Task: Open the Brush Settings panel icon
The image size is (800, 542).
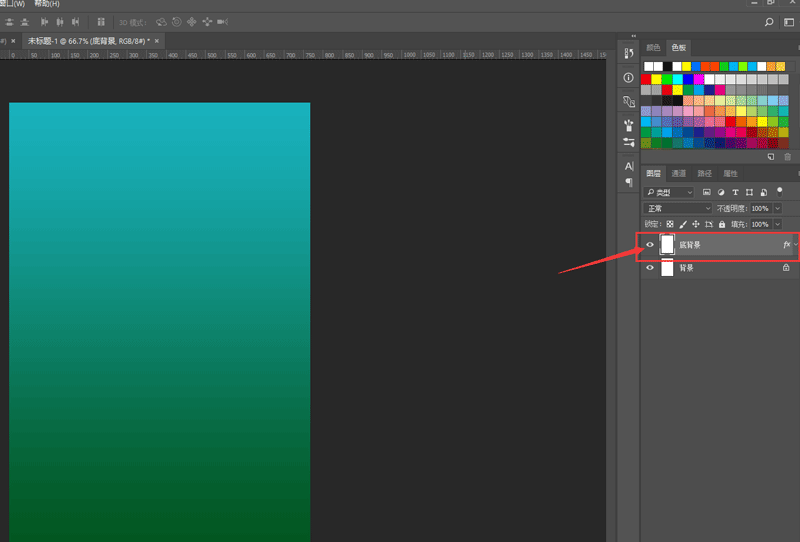Action: tap(629, 142)
